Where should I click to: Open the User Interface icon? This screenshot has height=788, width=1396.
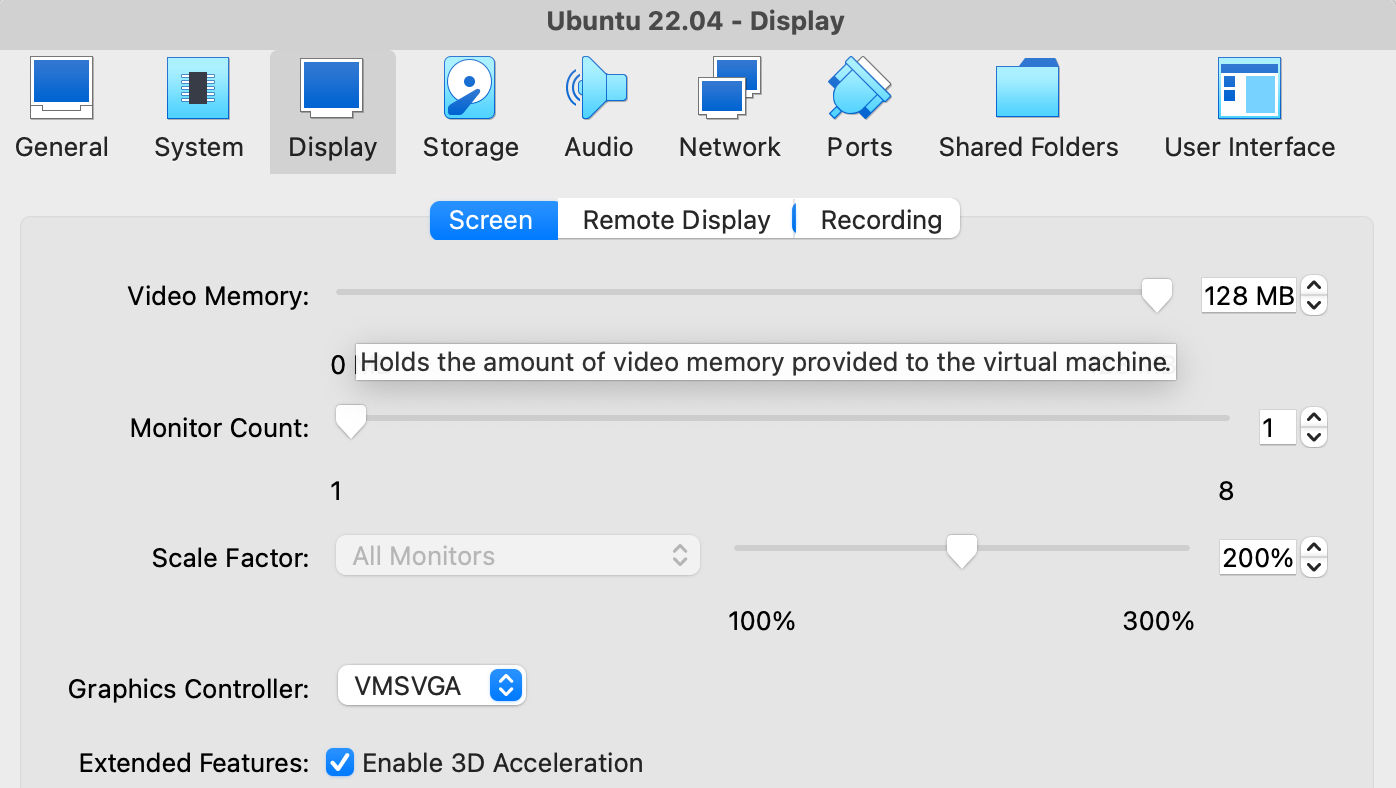coord(1250,88)
